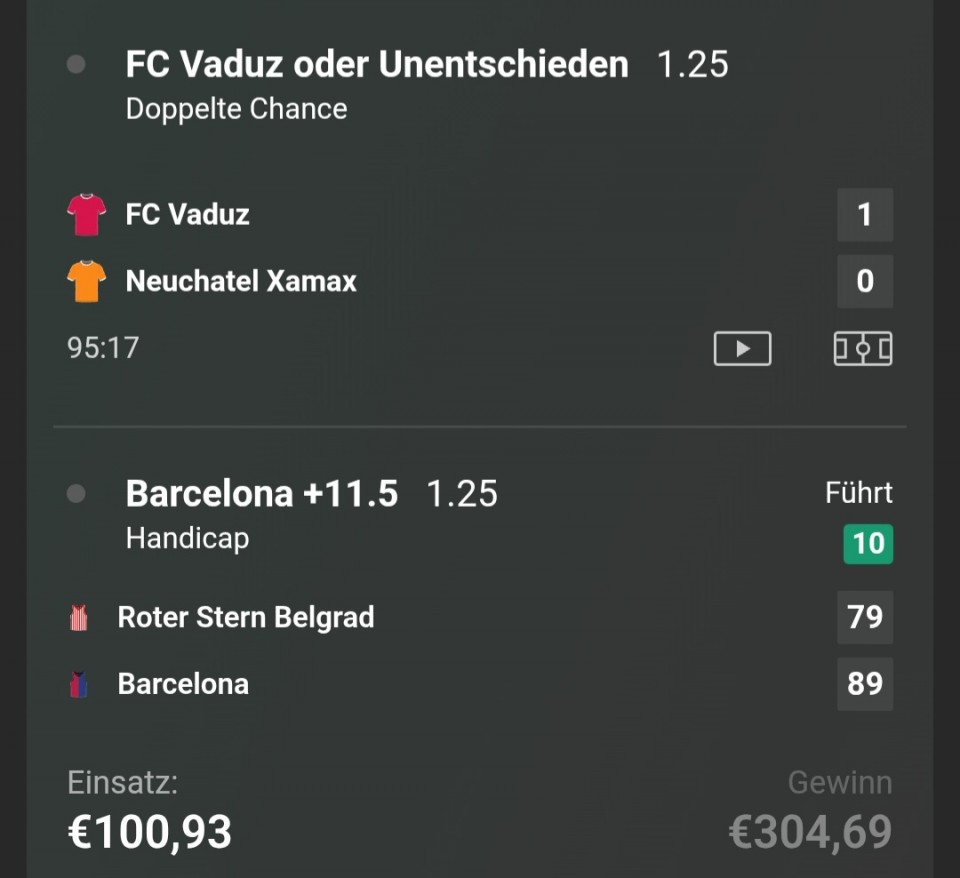The image size is (960, 878).
Task: Tap the FC Vaduz score box
Action: (865, 215)
